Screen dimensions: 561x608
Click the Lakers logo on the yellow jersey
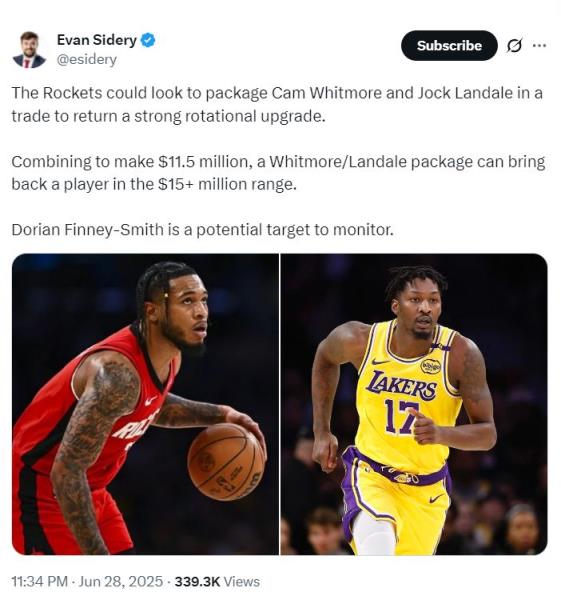402,384
